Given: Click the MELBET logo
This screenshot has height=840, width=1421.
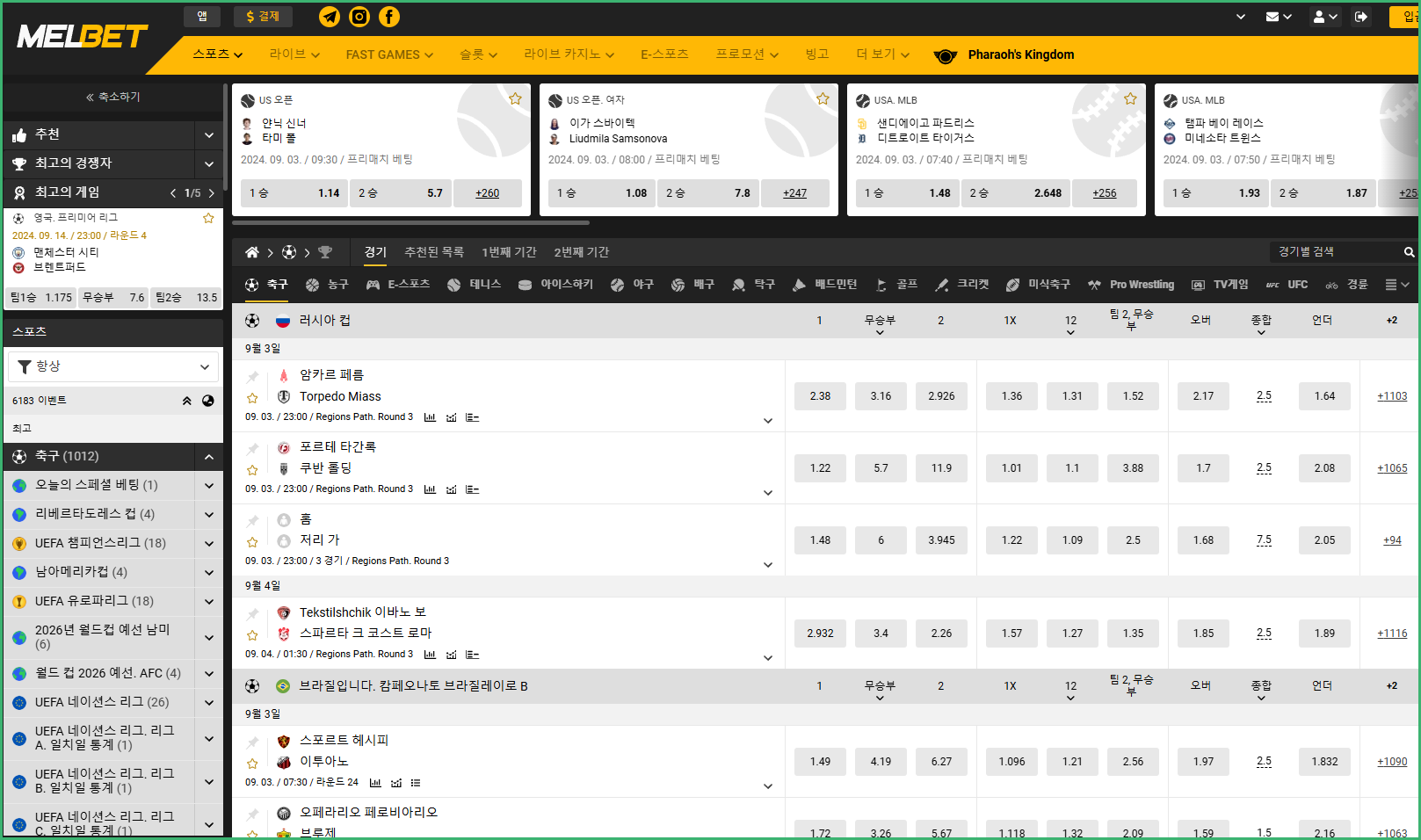Looking at the screenshot, I should click(x=83, y=36).
